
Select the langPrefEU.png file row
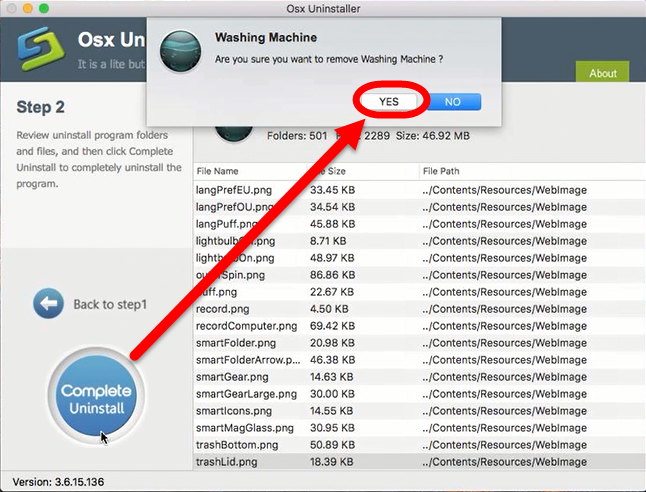(234, 189)
